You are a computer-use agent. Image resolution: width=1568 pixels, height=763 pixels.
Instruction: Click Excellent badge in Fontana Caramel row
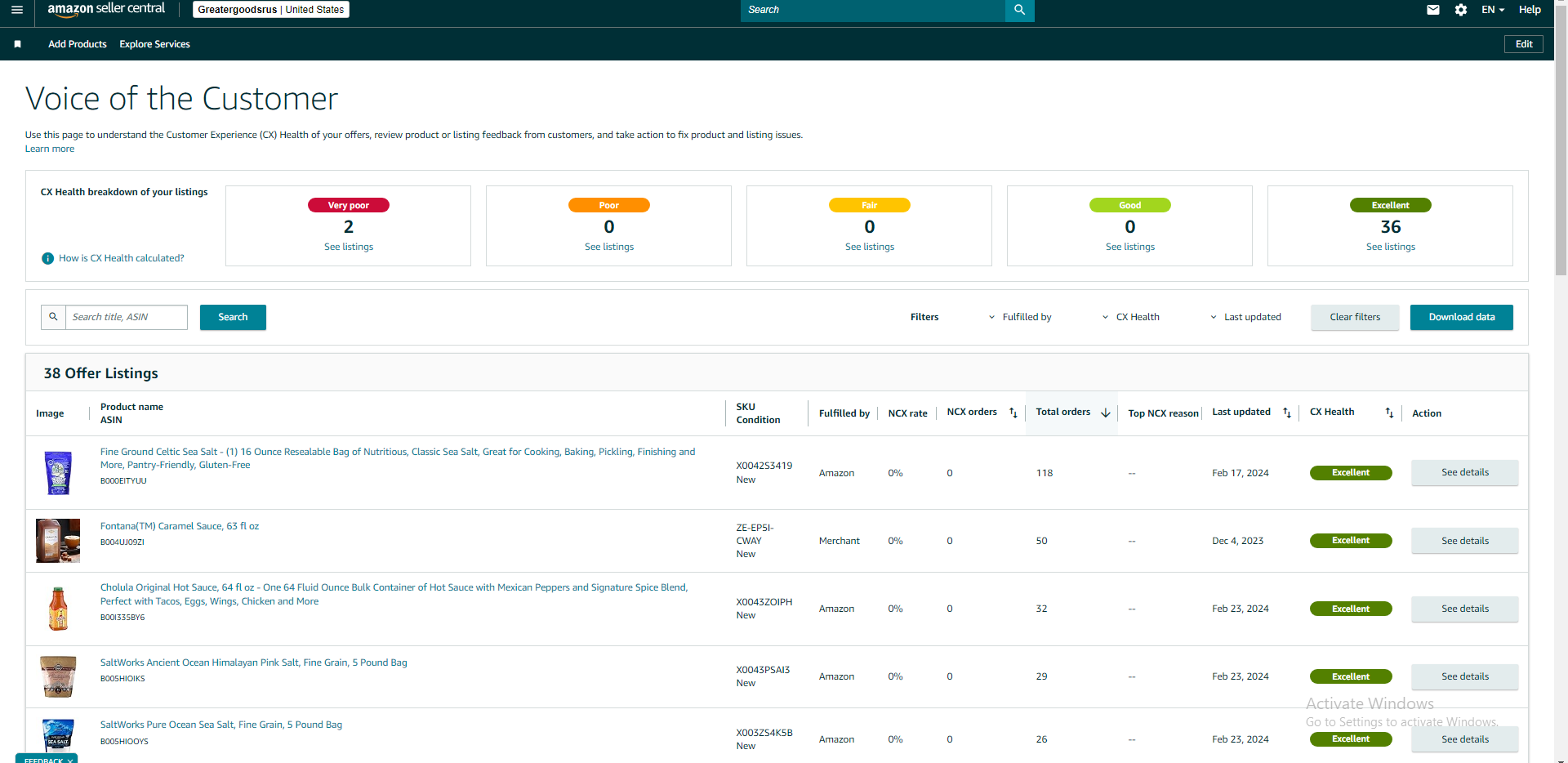[1351, 541]
